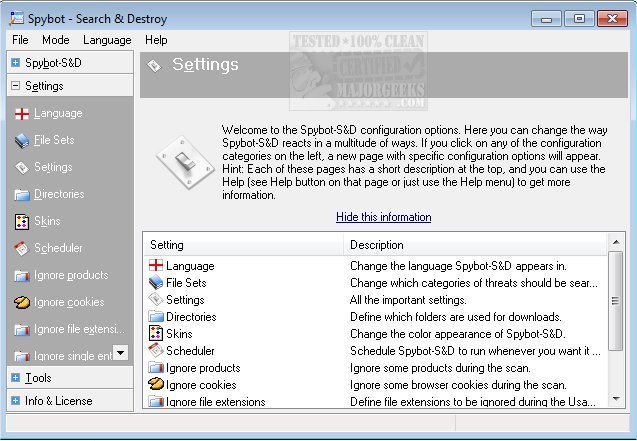
Task: Open the Ignore file extensi... page from the sidebar
Action: click(x=79, y=329)
